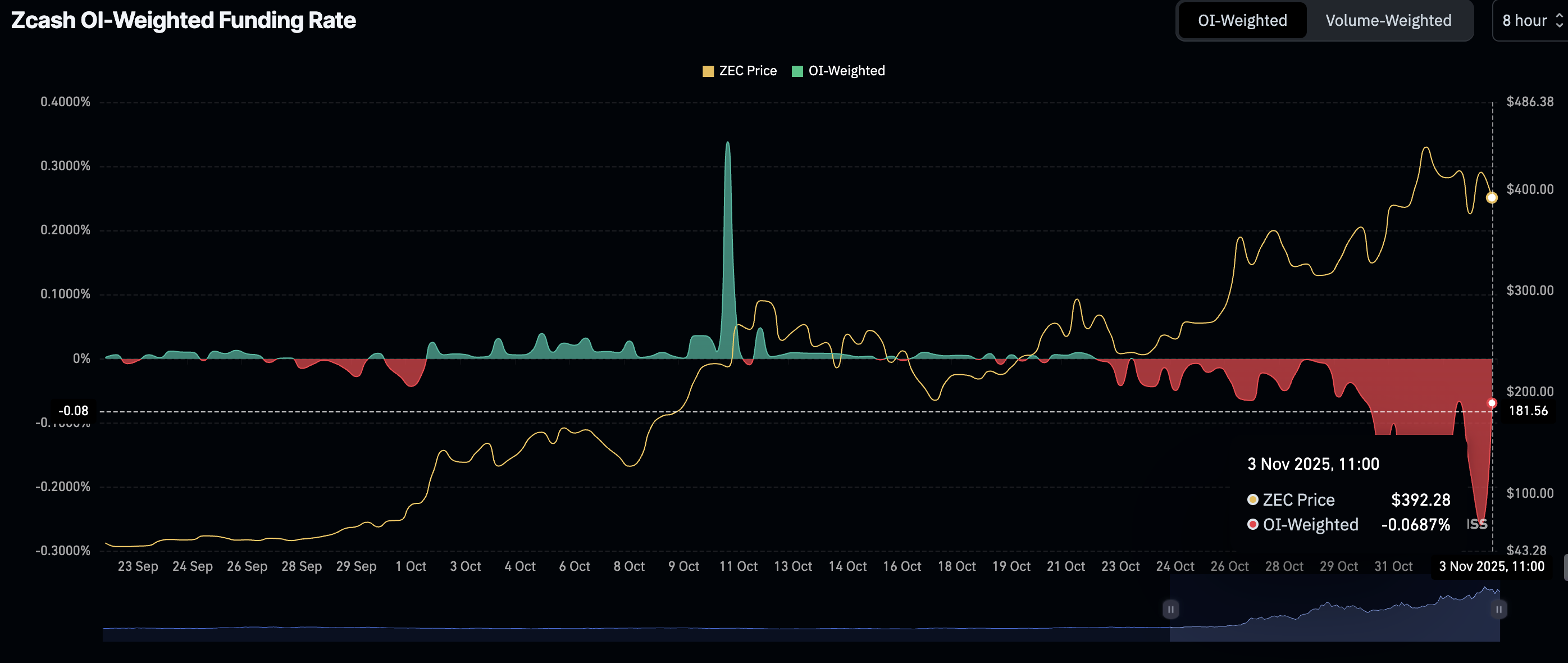Click the red funding rate marker dot
The width and height of the screenshot is (1568, 663).
(x=1491, y=403)
